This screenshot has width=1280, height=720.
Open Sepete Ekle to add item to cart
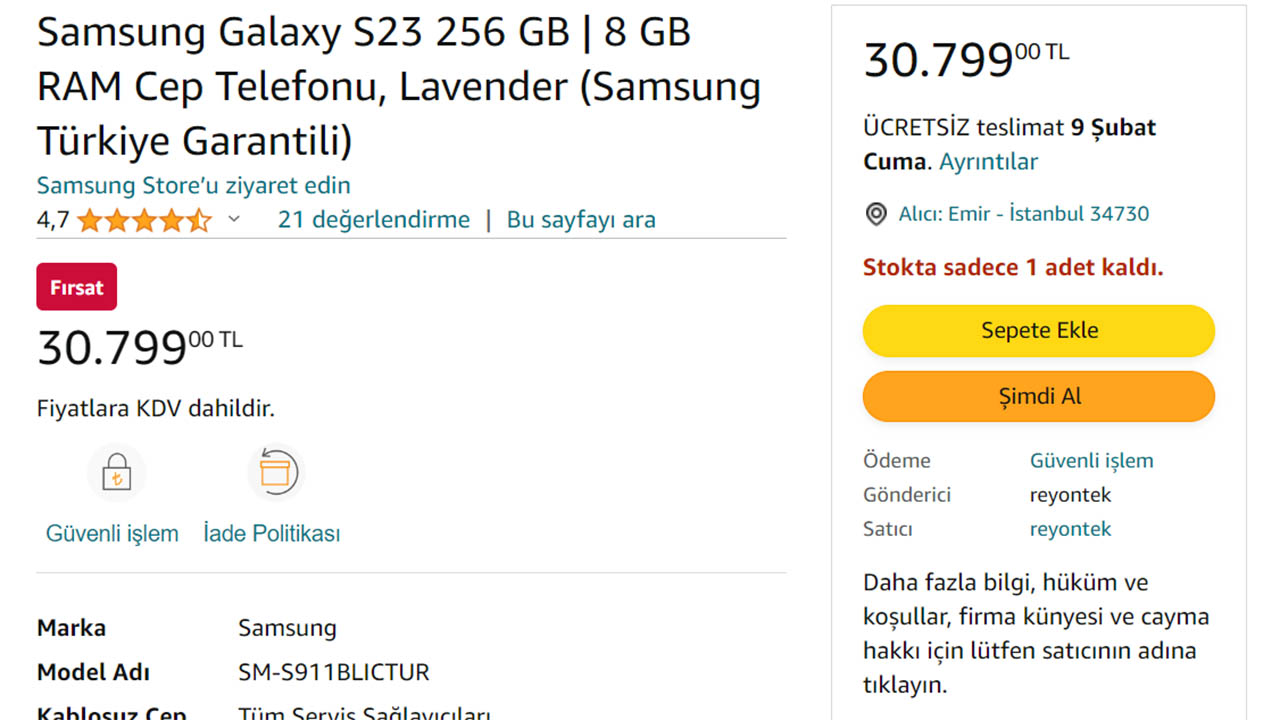[x=1038, y=330]
